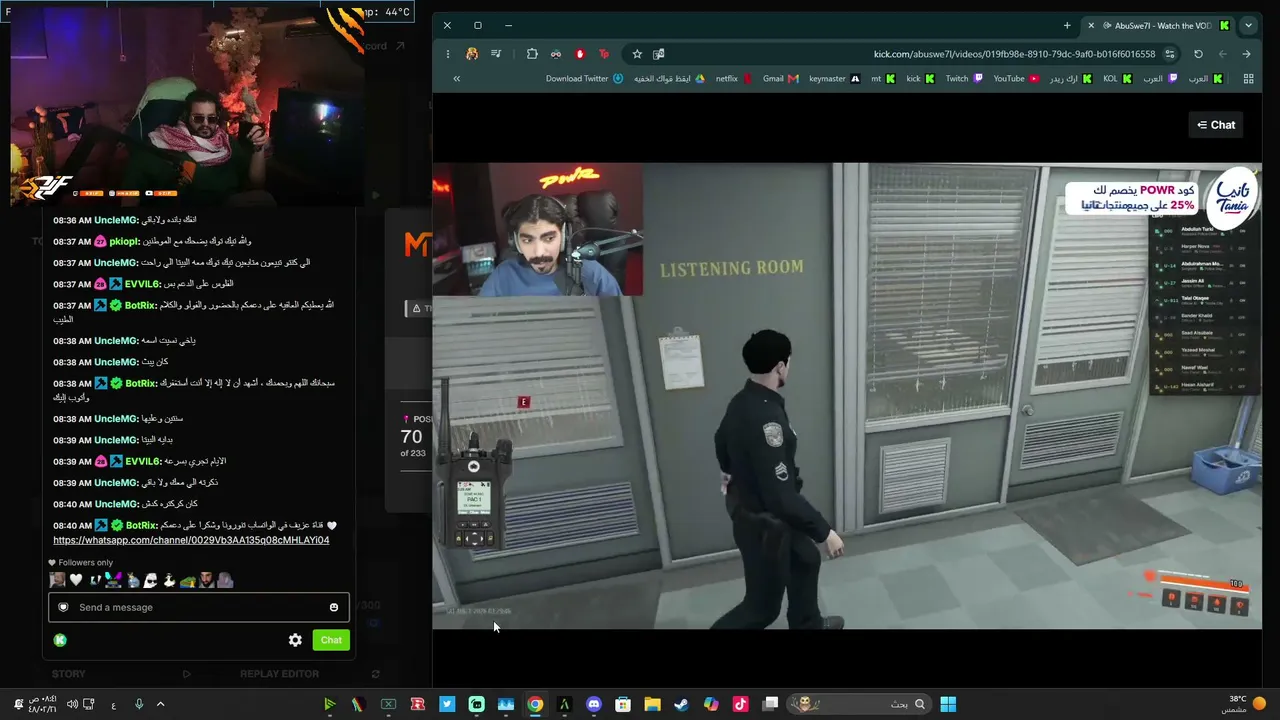The height and width of the screenshot is (720, 1280).
Task: Click the green Chat send button
Action: pyautogui.click(x=331, y=640)
